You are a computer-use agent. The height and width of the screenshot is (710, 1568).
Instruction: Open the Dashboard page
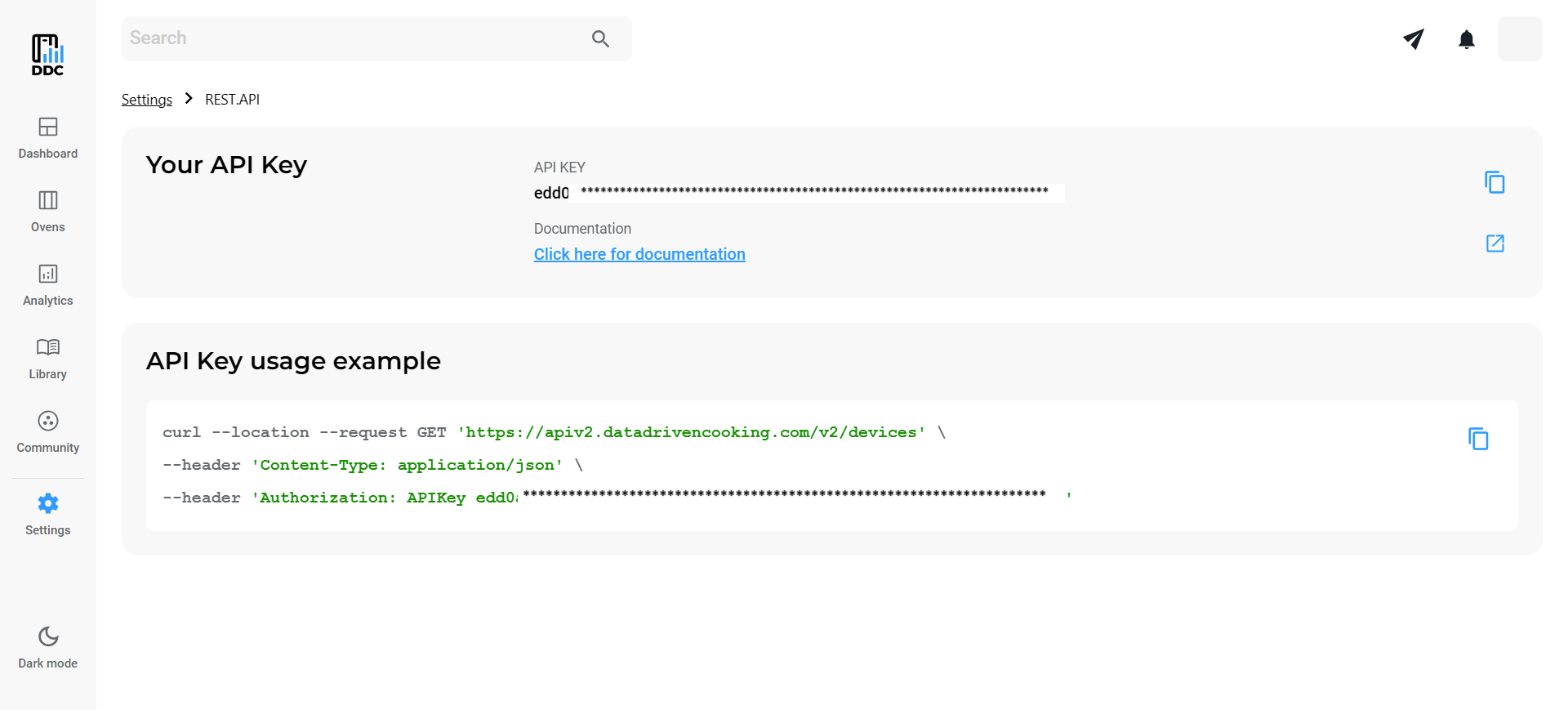(48, 138)
